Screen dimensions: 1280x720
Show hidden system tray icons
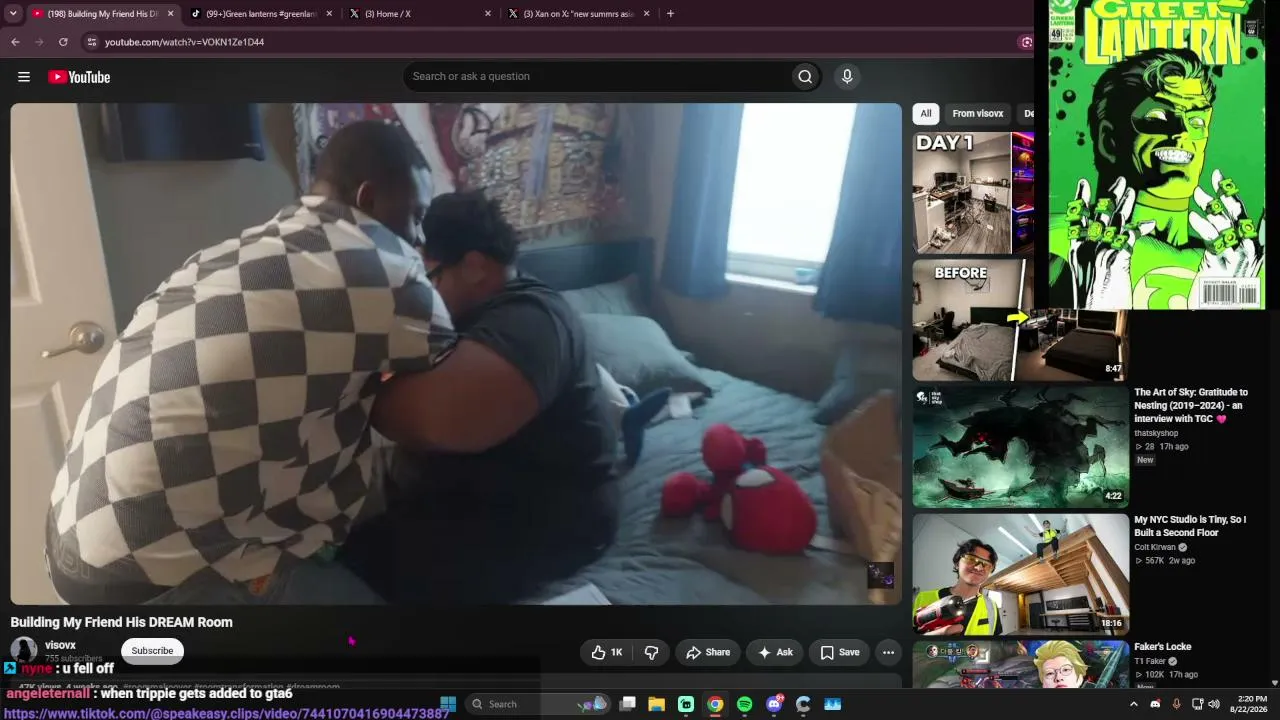click(1133, 704)
